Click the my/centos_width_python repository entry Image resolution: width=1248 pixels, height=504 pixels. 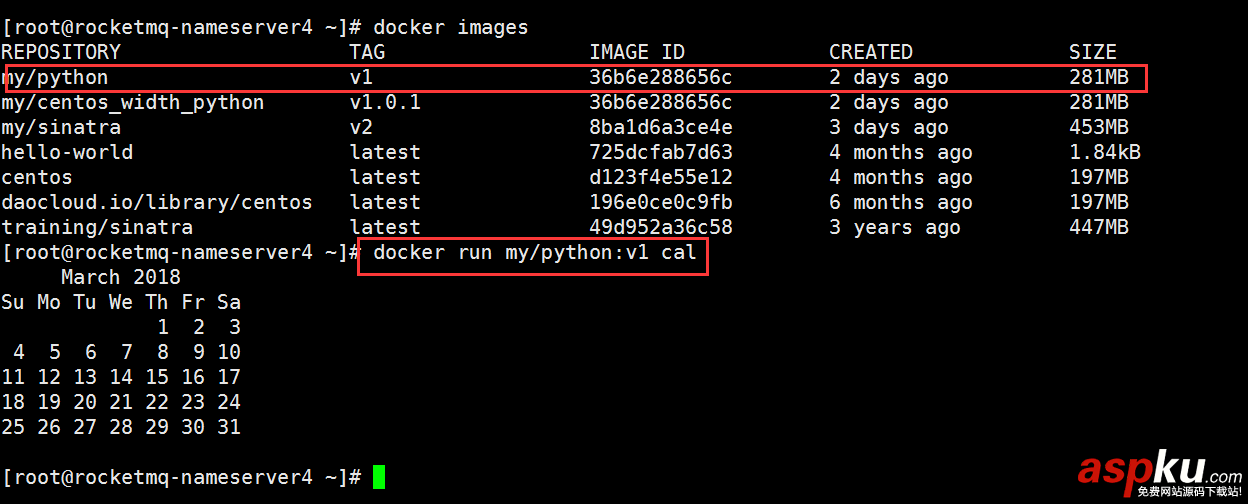[132, 102]
